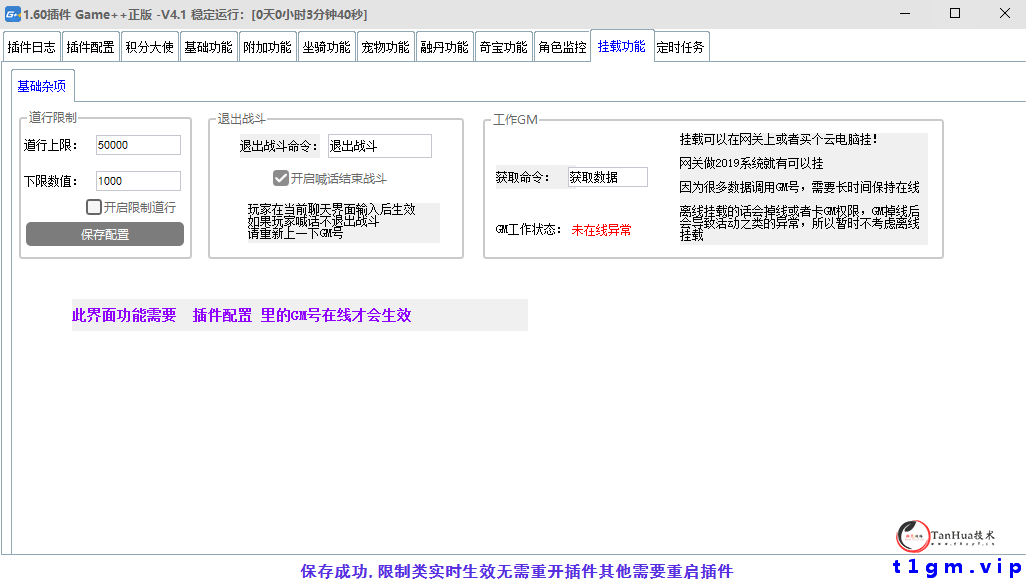Image resolution: width=1026 pixels, height=583 pixels.
Task: Disable the 开启喊话结束战斗 checkbox
Action: click(x=281, y=178)
